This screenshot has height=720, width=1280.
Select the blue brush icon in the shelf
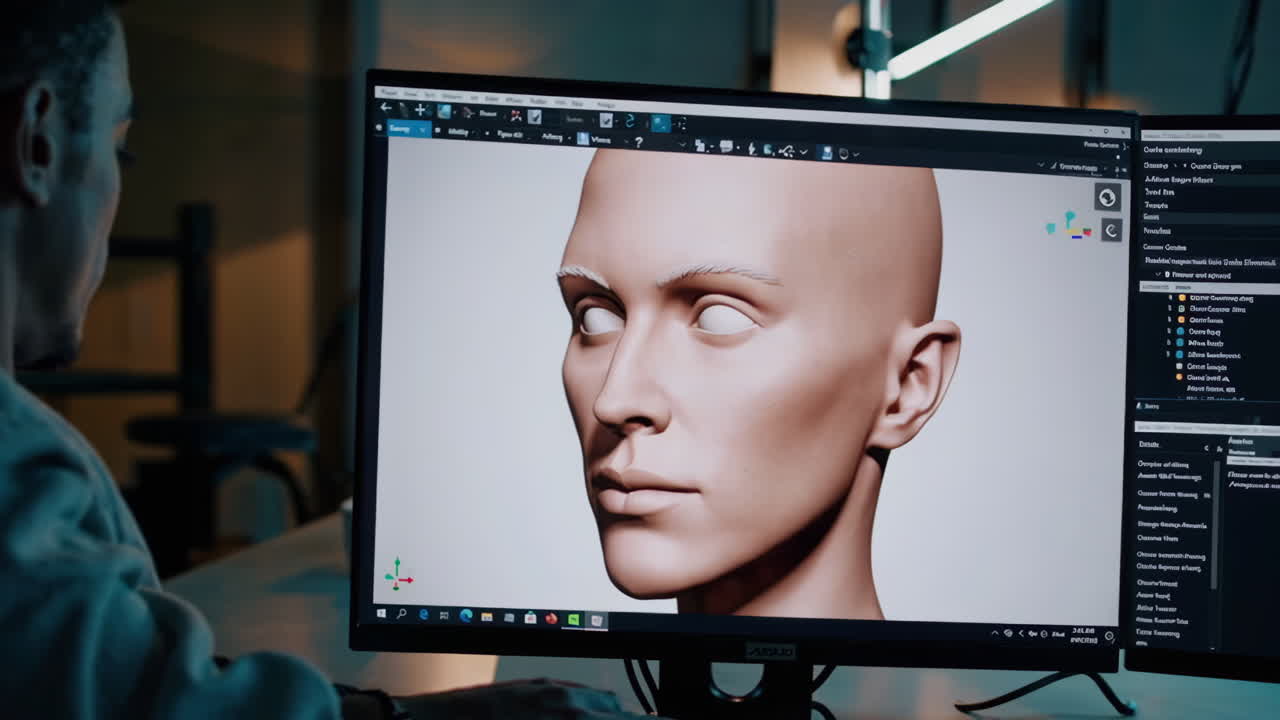point(443,112)
